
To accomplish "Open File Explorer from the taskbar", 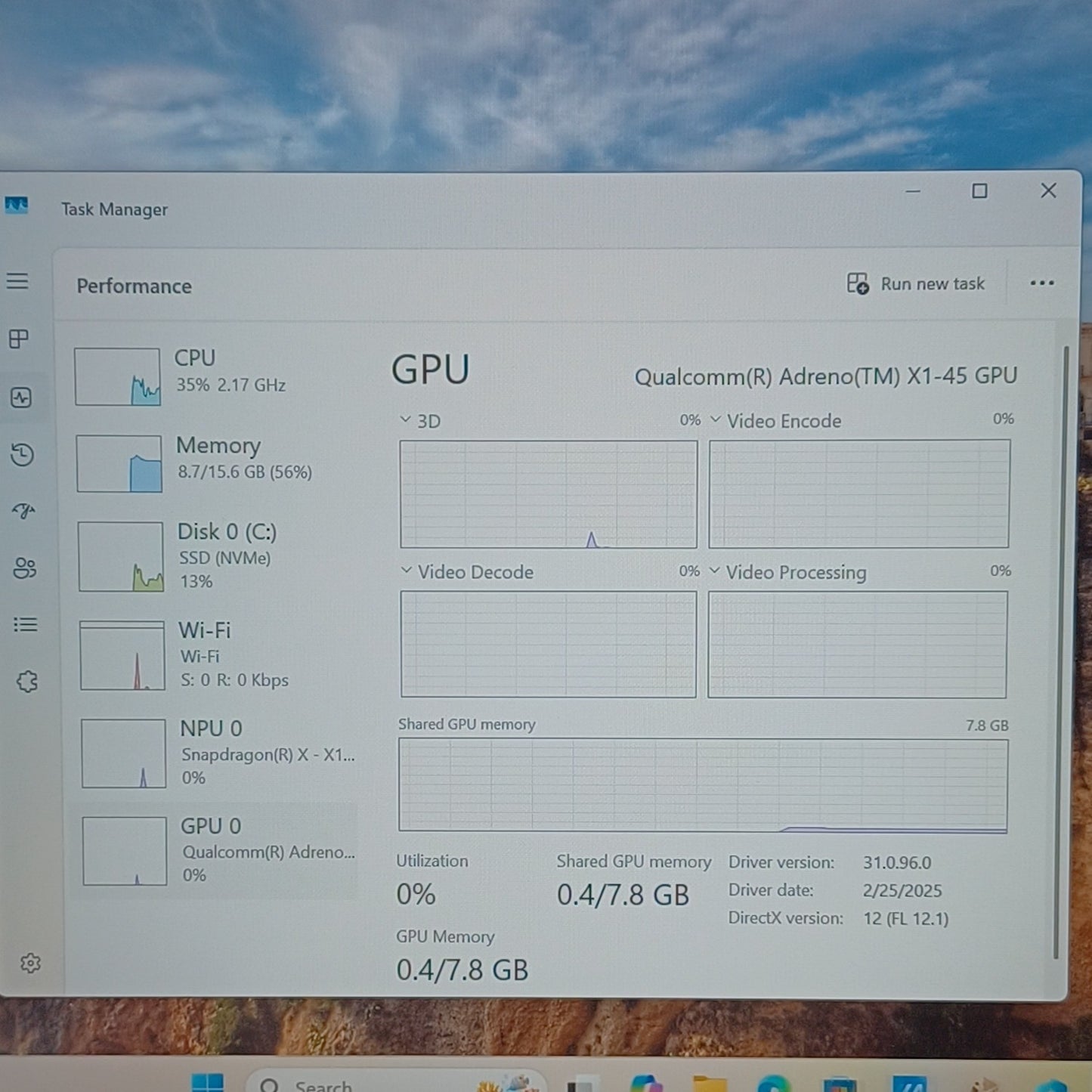I will coord(709,1084).
